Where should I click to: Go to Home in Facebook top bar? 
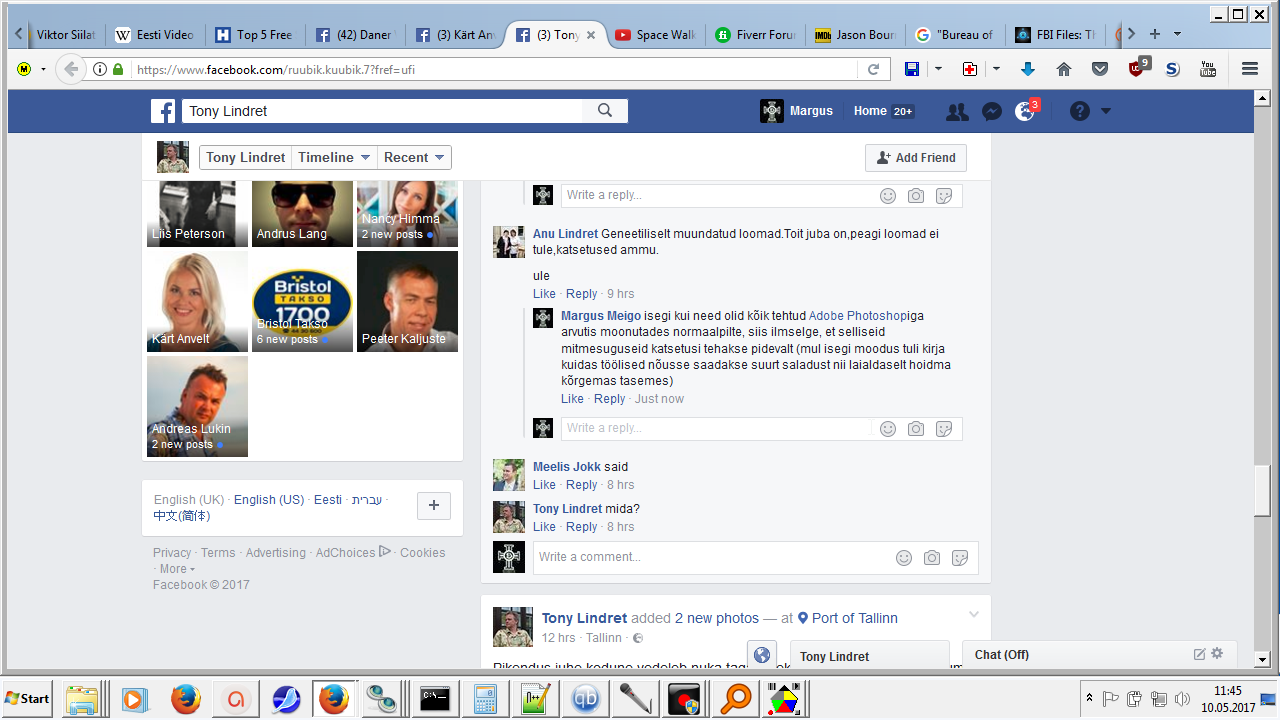(x=870, y=111)
